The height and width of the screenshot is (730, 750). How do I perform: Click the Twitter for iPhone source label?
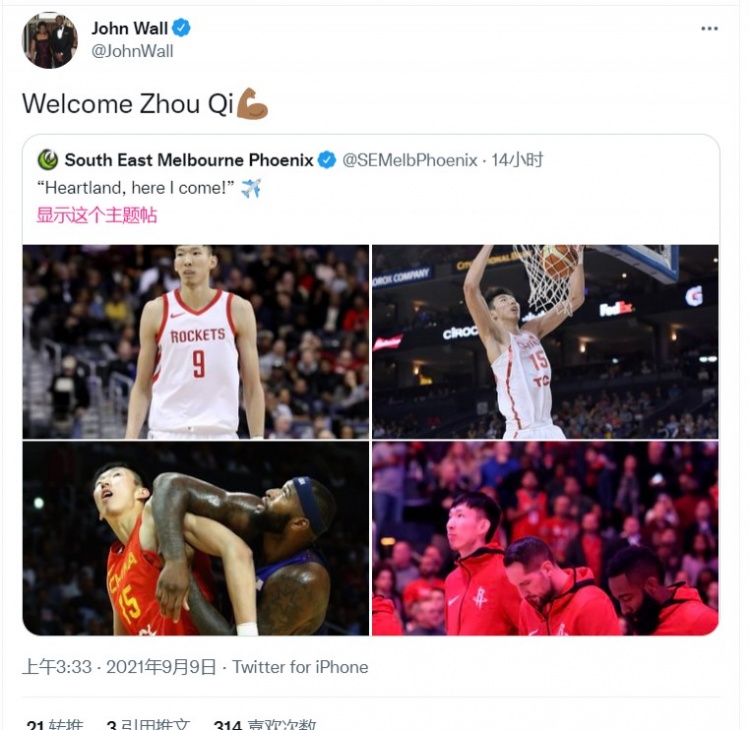click(300, 667)
